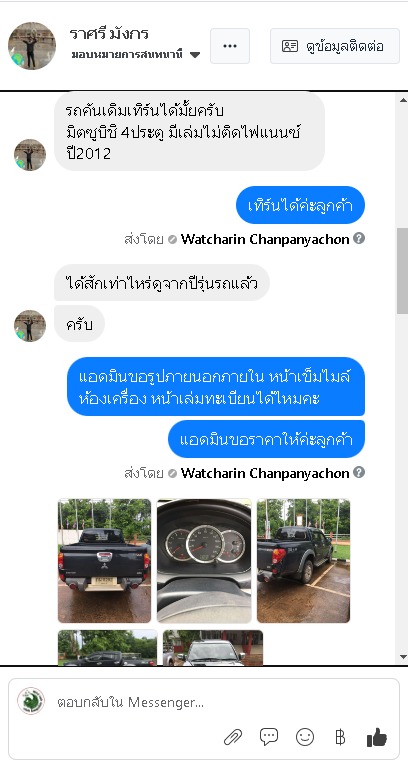Click ดูข้อมูลติดต่อ contact info button
The width and height of the screenshot is (408, 766).
[335, 46]
